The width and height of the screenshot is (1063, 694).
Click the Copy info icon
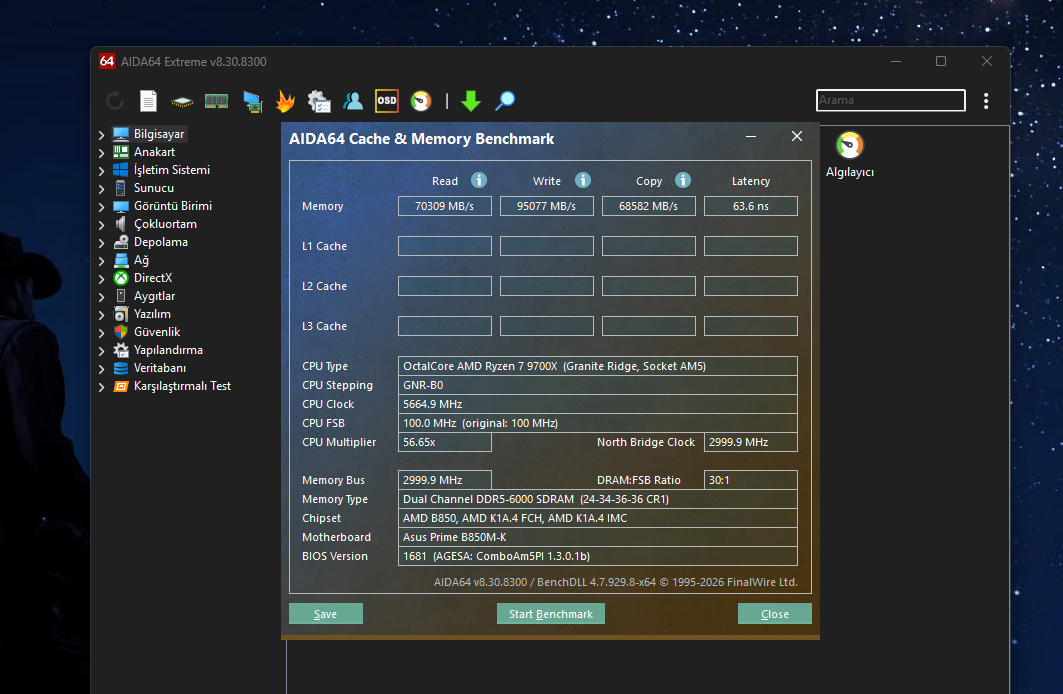(x=683, y=180)
